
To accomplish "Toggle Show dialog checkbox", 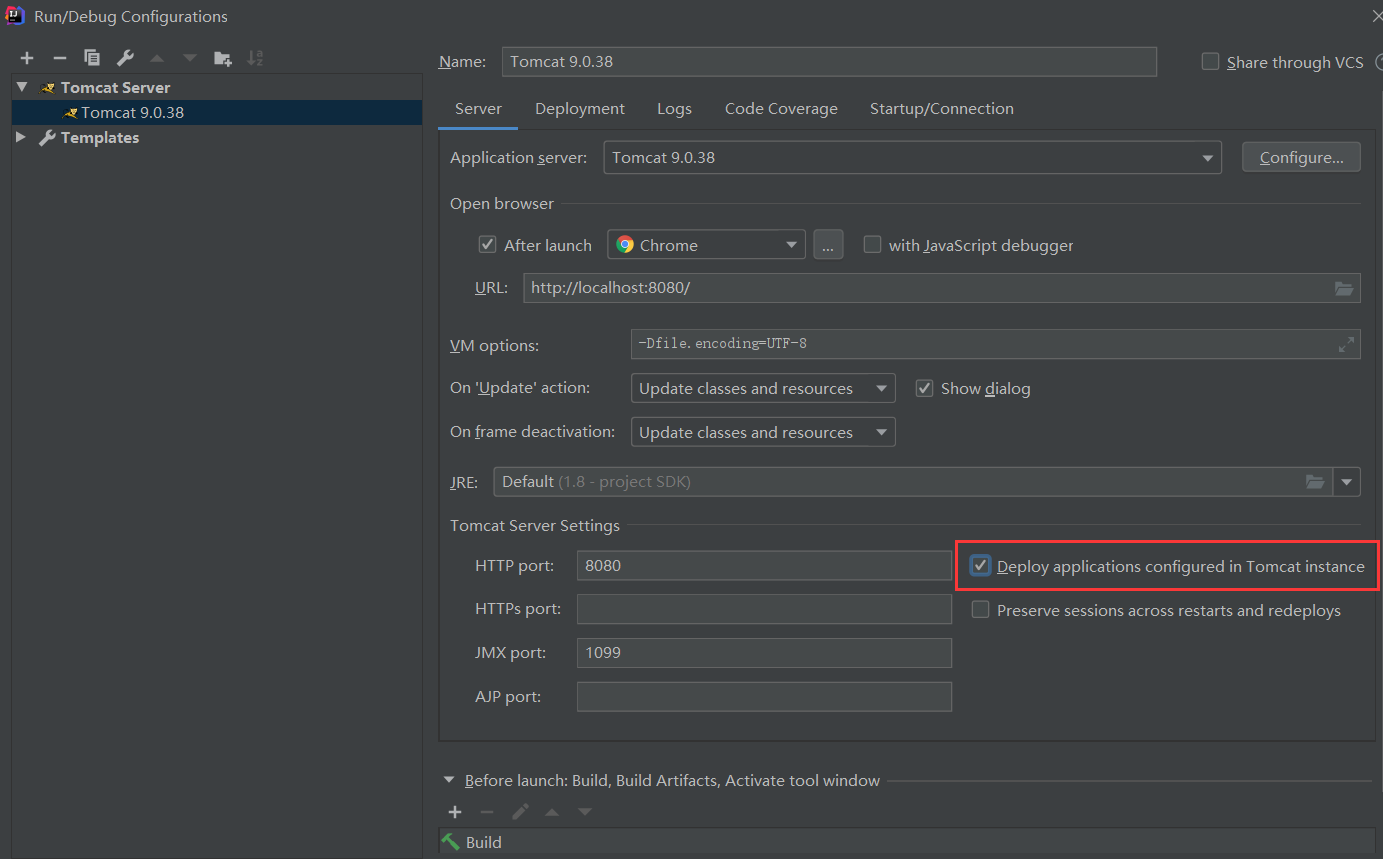I will point(924,388).
